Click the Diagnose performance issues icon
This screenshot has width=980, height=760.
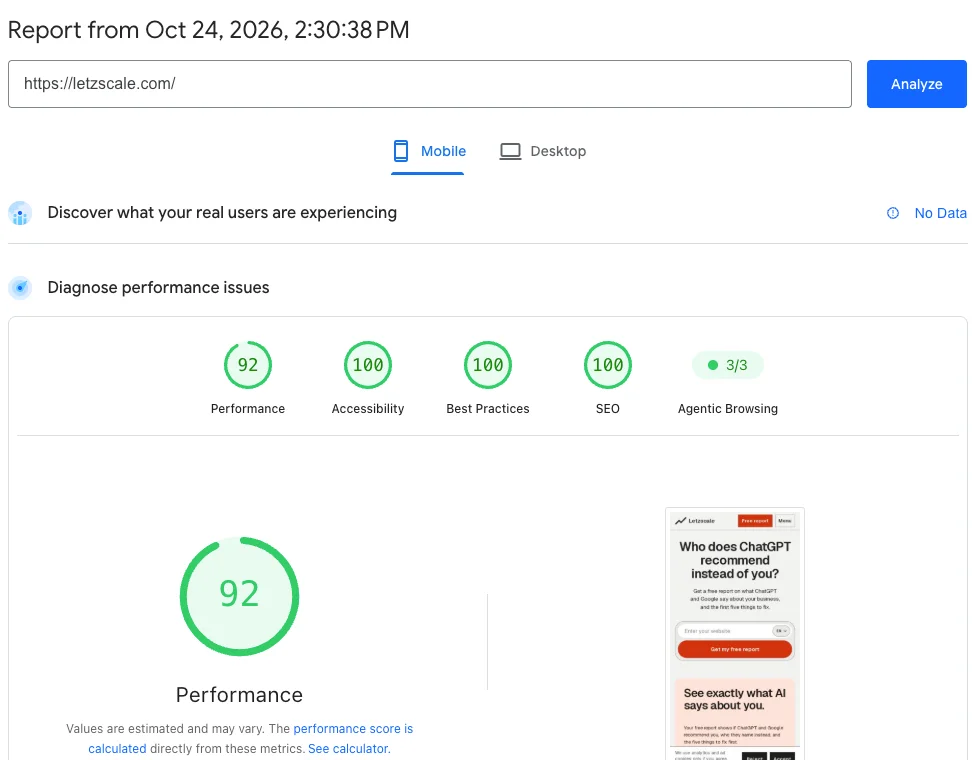point(20,288)
